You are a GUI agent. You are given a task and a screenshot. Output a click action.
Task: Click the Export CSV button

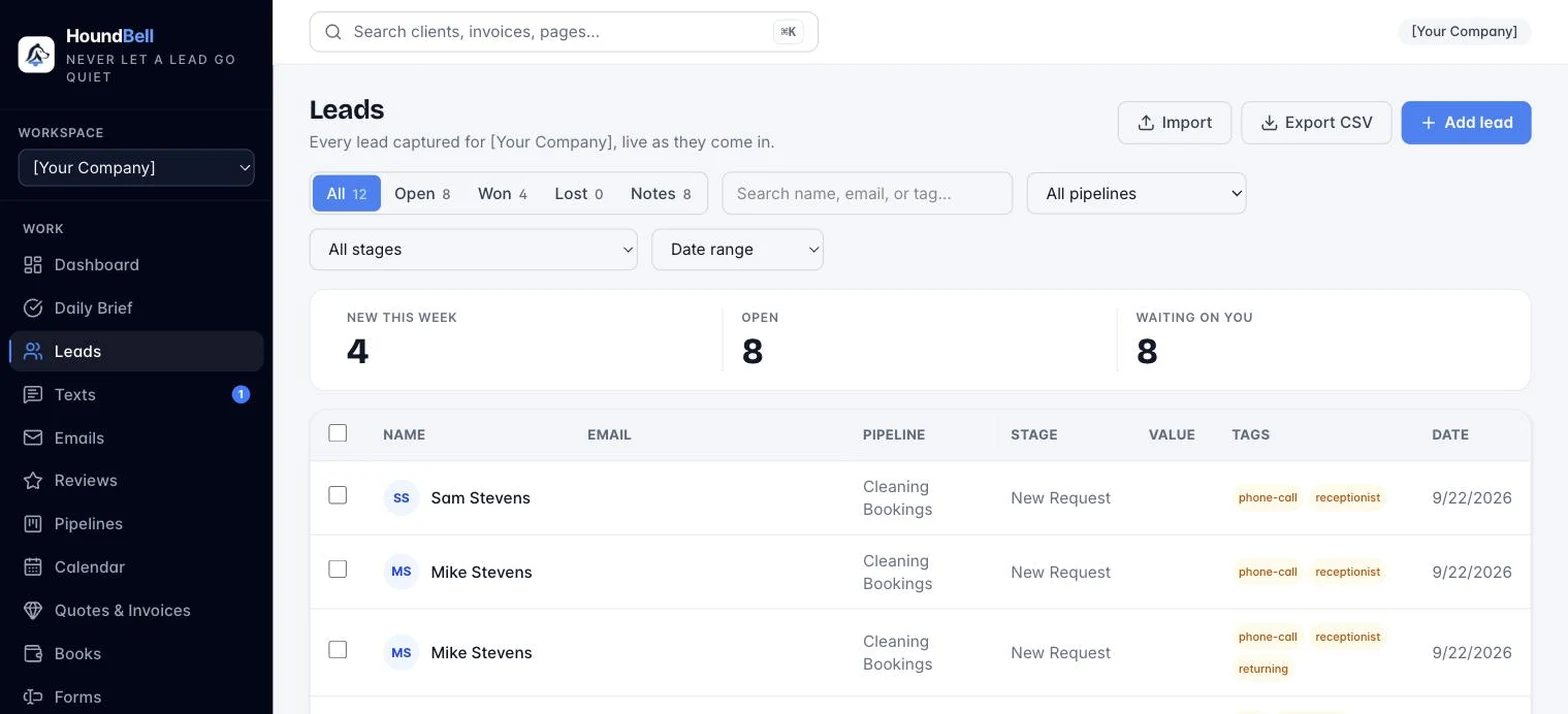[1316, 123]
